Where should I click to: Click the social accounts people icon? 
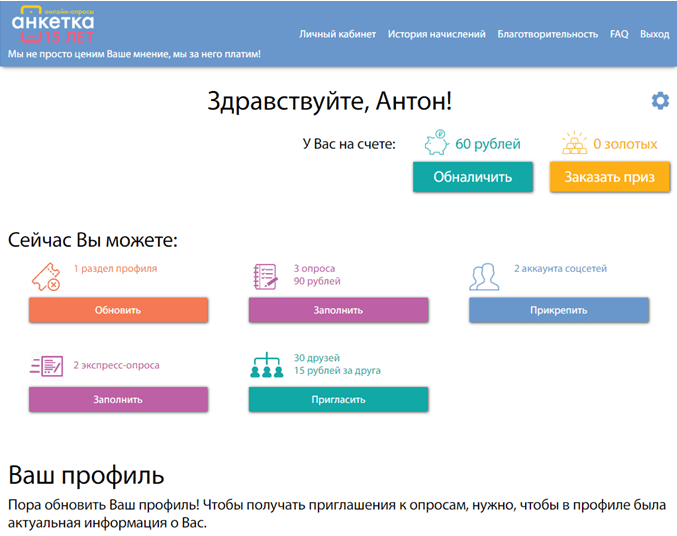tap(484, 277)
